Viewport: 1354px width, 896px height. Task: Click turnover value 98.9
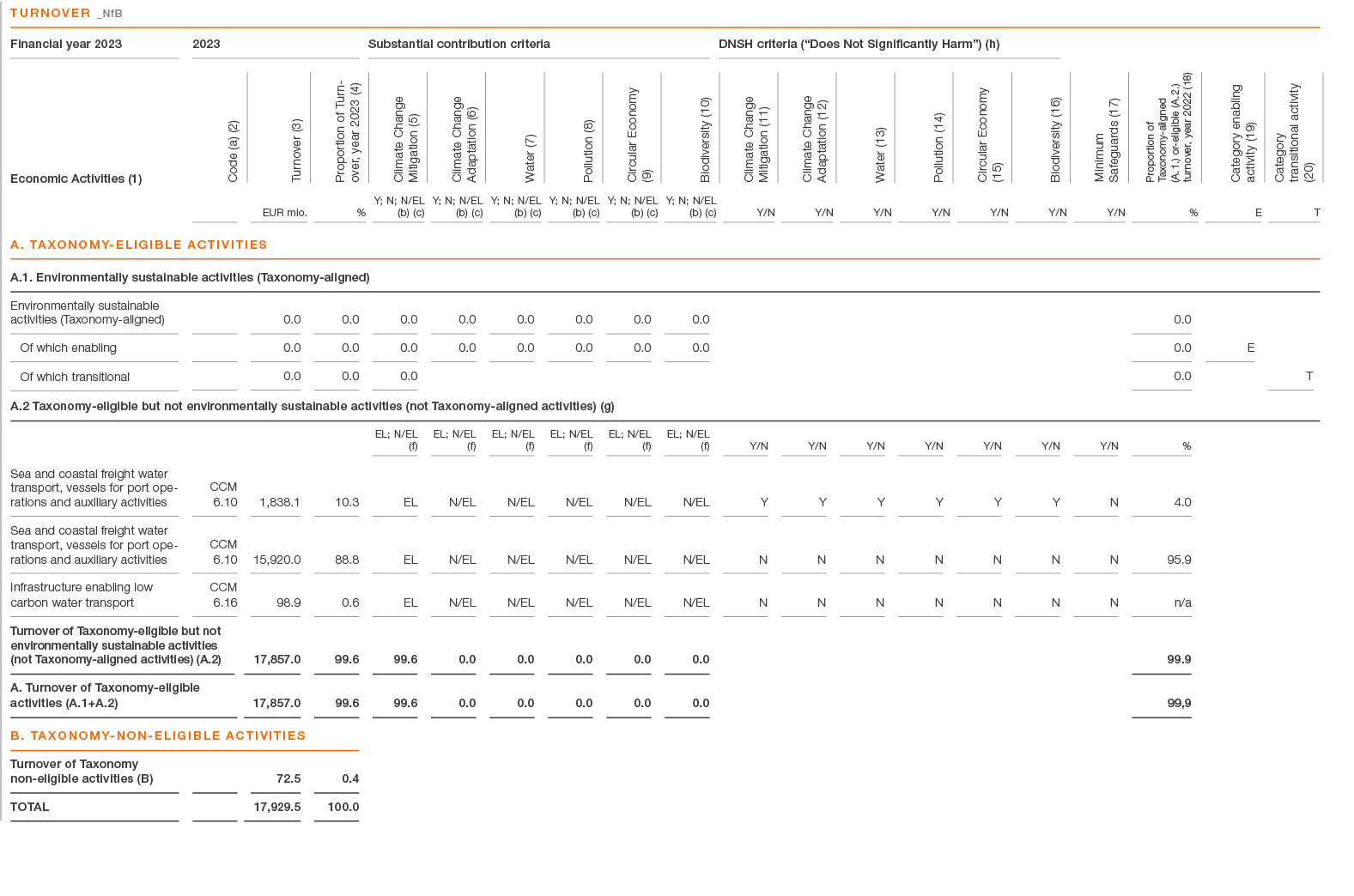pos(288,602)
